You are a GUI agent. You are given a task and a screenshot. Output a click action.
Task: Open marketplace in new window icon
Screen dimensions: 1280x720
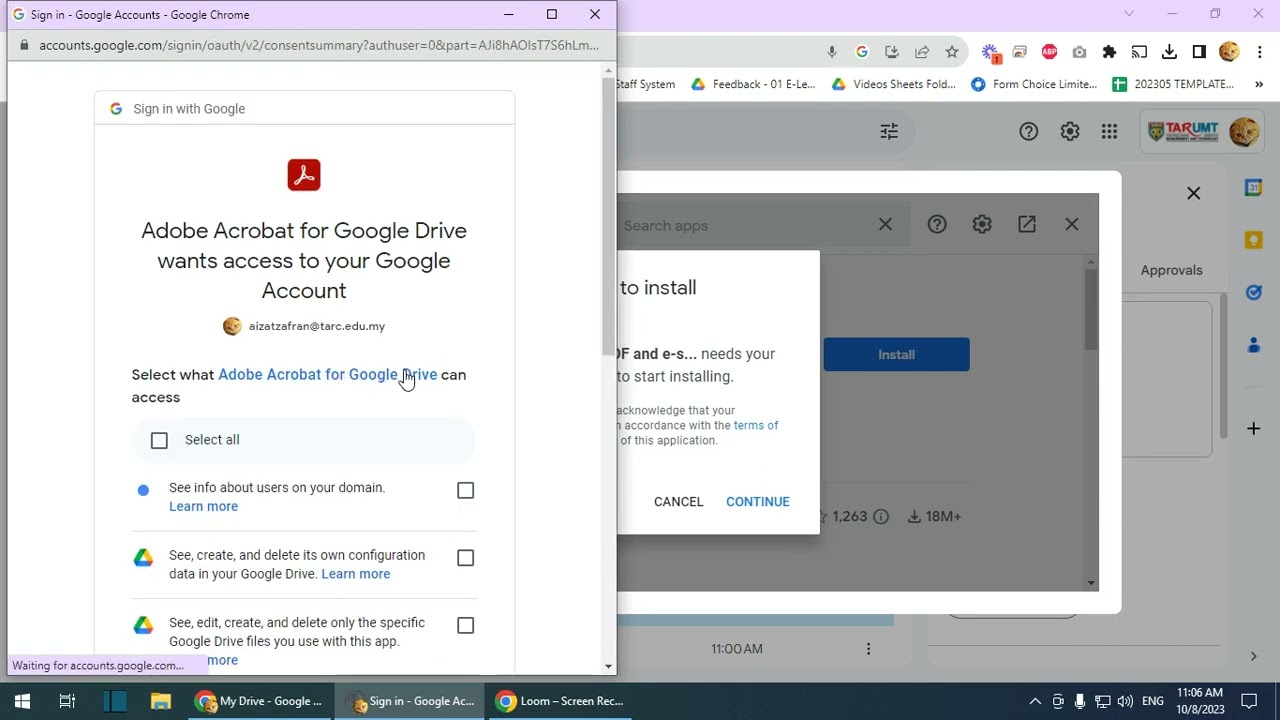click(1027, 225)
